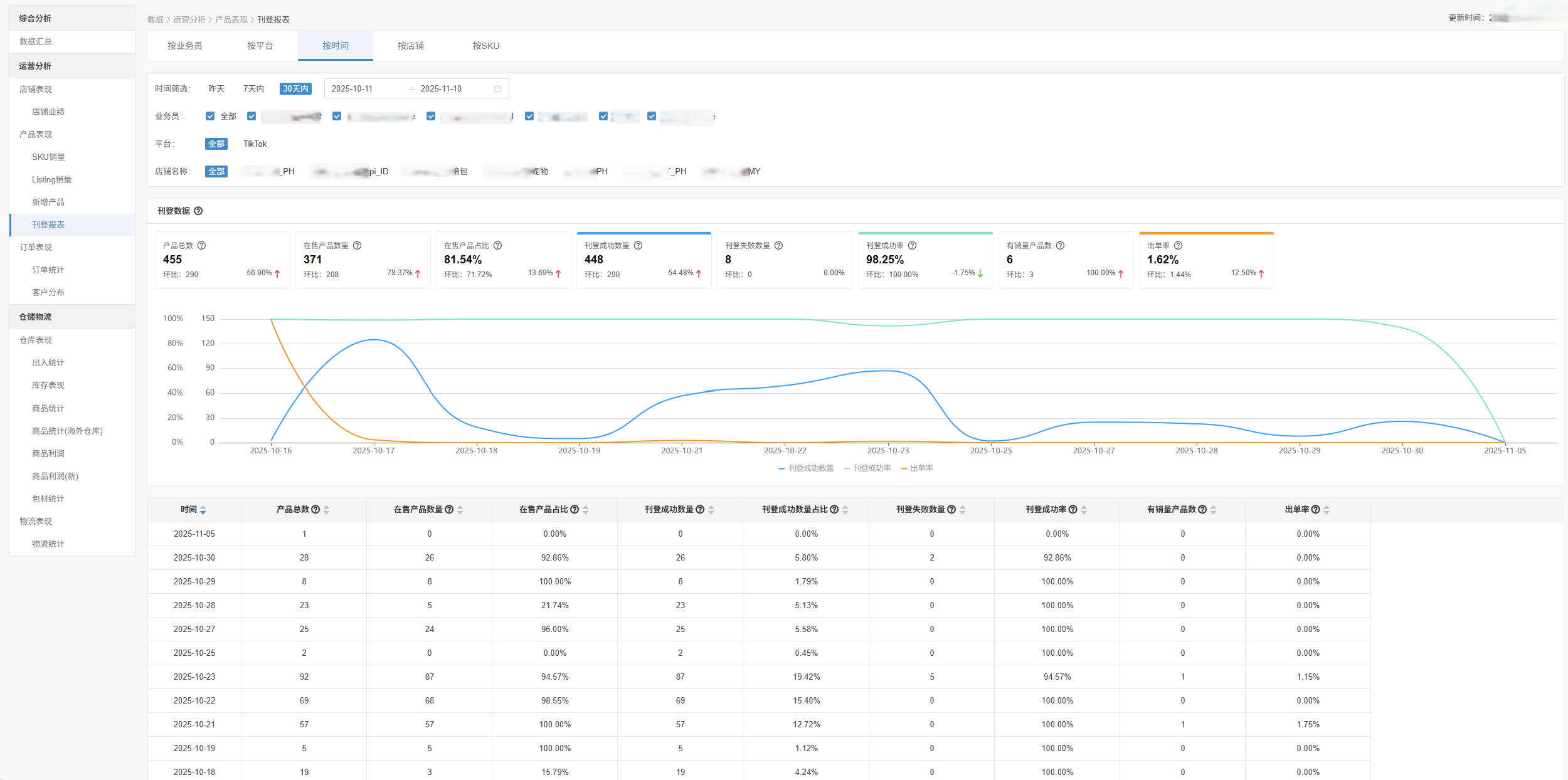The width and height of the screenshot is (1568, 780).
Task: Uncheck the first salesperson name checkbox
Action: coord(252,117)
